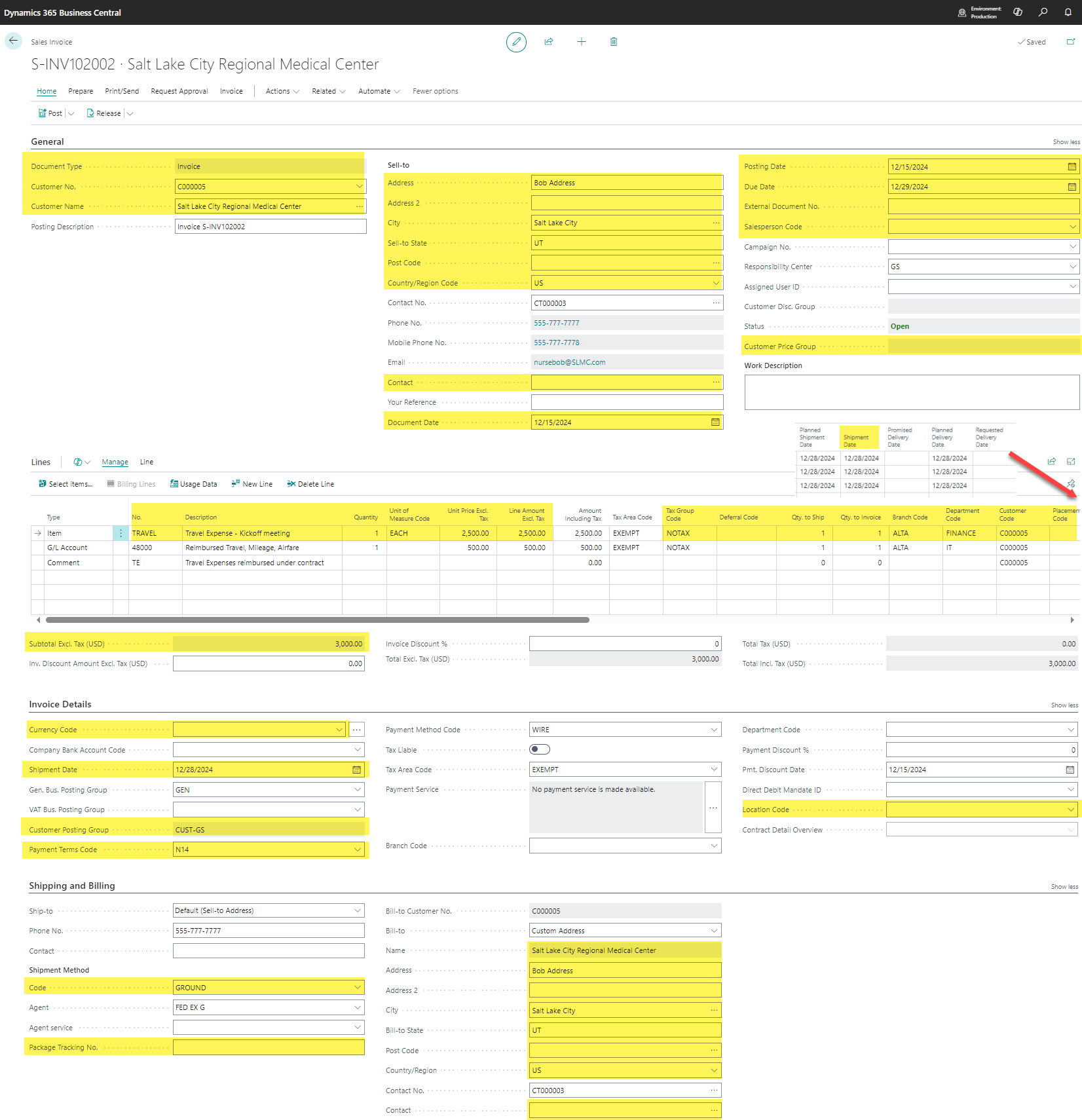This screenshot has width=1082, height=1120.
Task: Open the search magnifier icon
Action: [x=1043, y=12]
